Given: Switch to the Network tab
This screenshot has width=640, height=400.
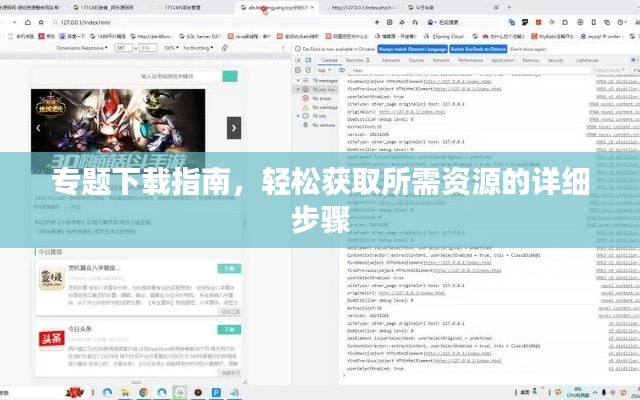Looking at the screenshot, I should (441, 60).
